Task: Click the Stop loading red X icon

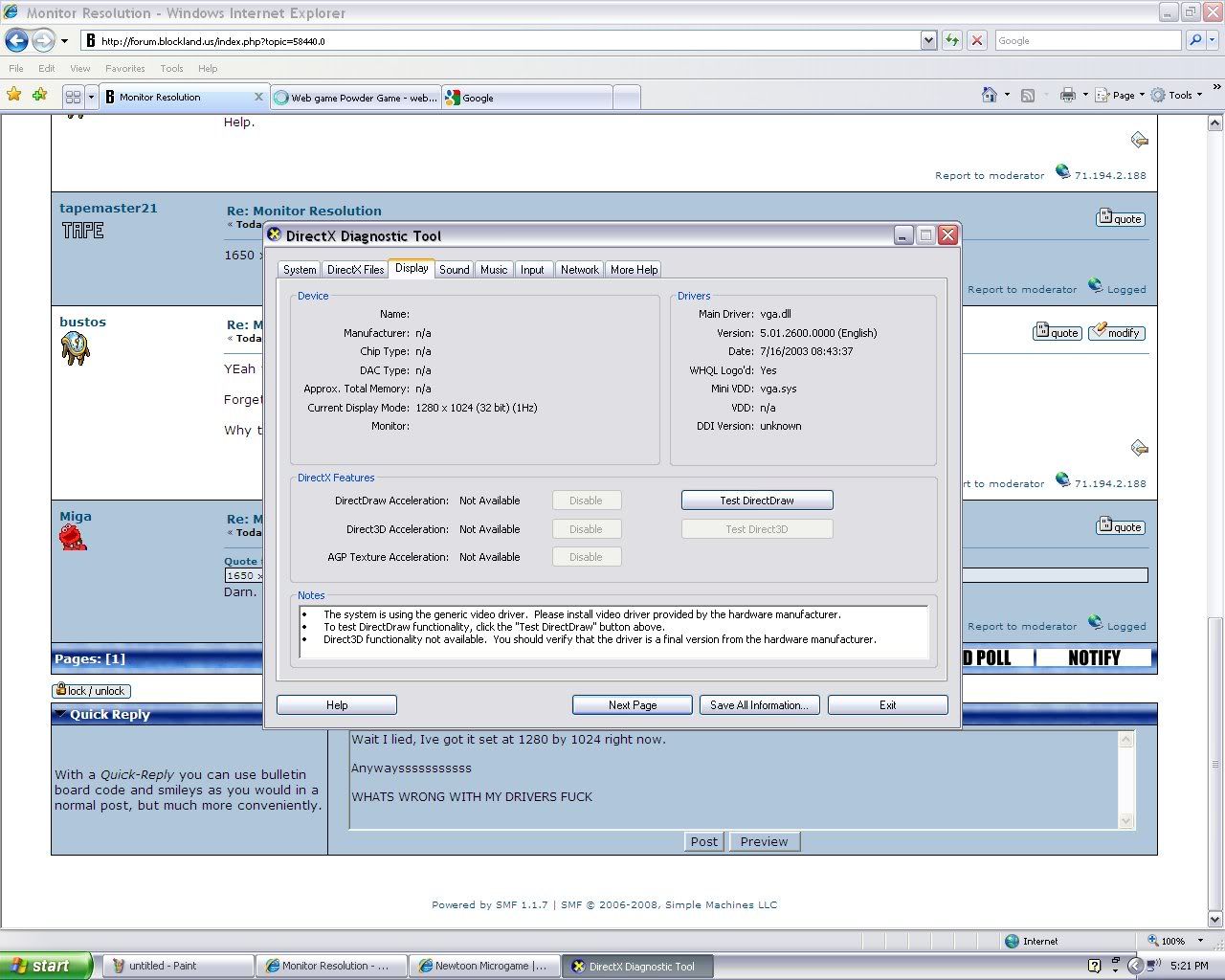Action: [977, 40]
